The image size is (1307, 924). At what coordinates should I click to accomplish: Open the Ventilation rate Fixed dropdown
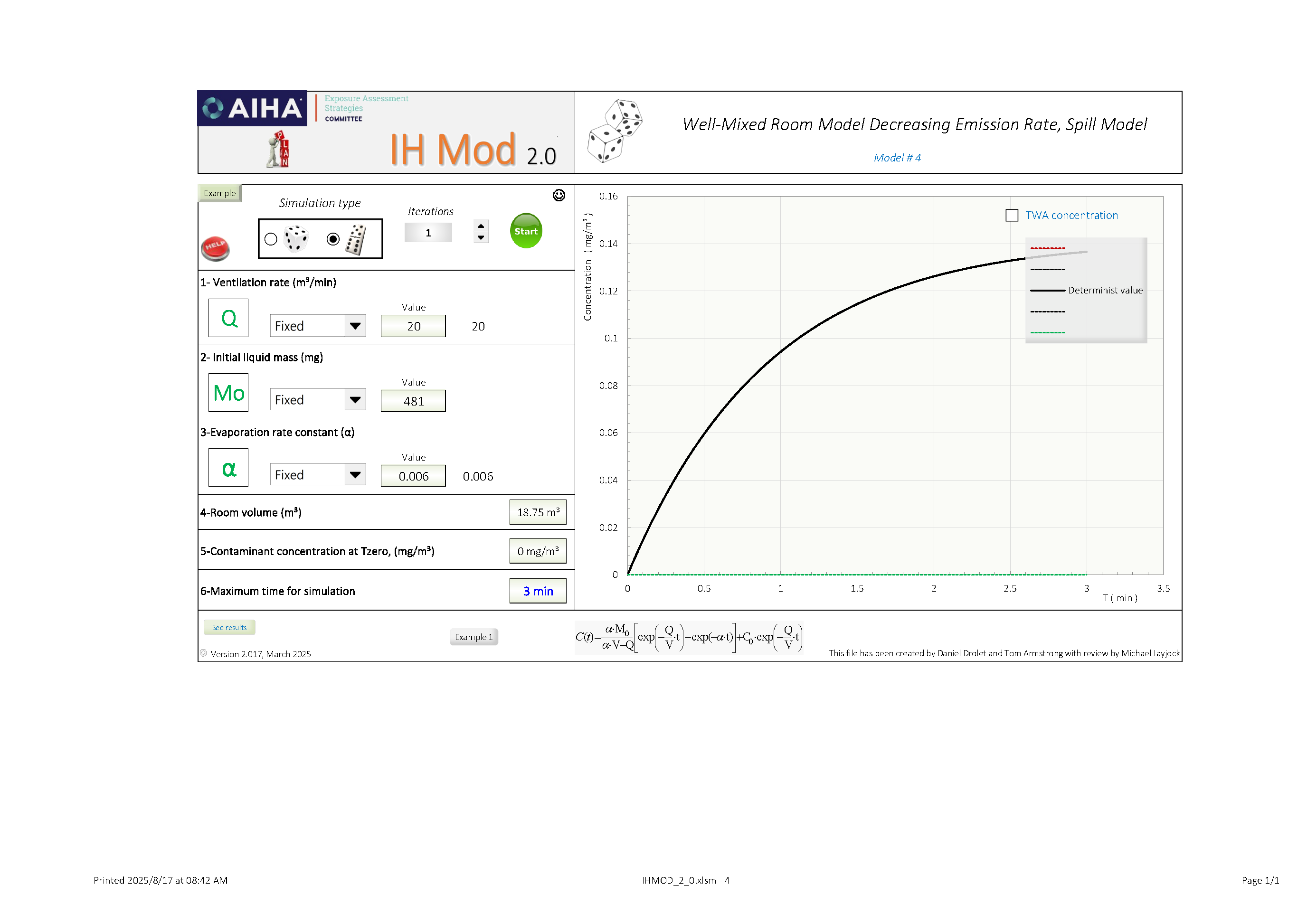(x=355, y=326)
